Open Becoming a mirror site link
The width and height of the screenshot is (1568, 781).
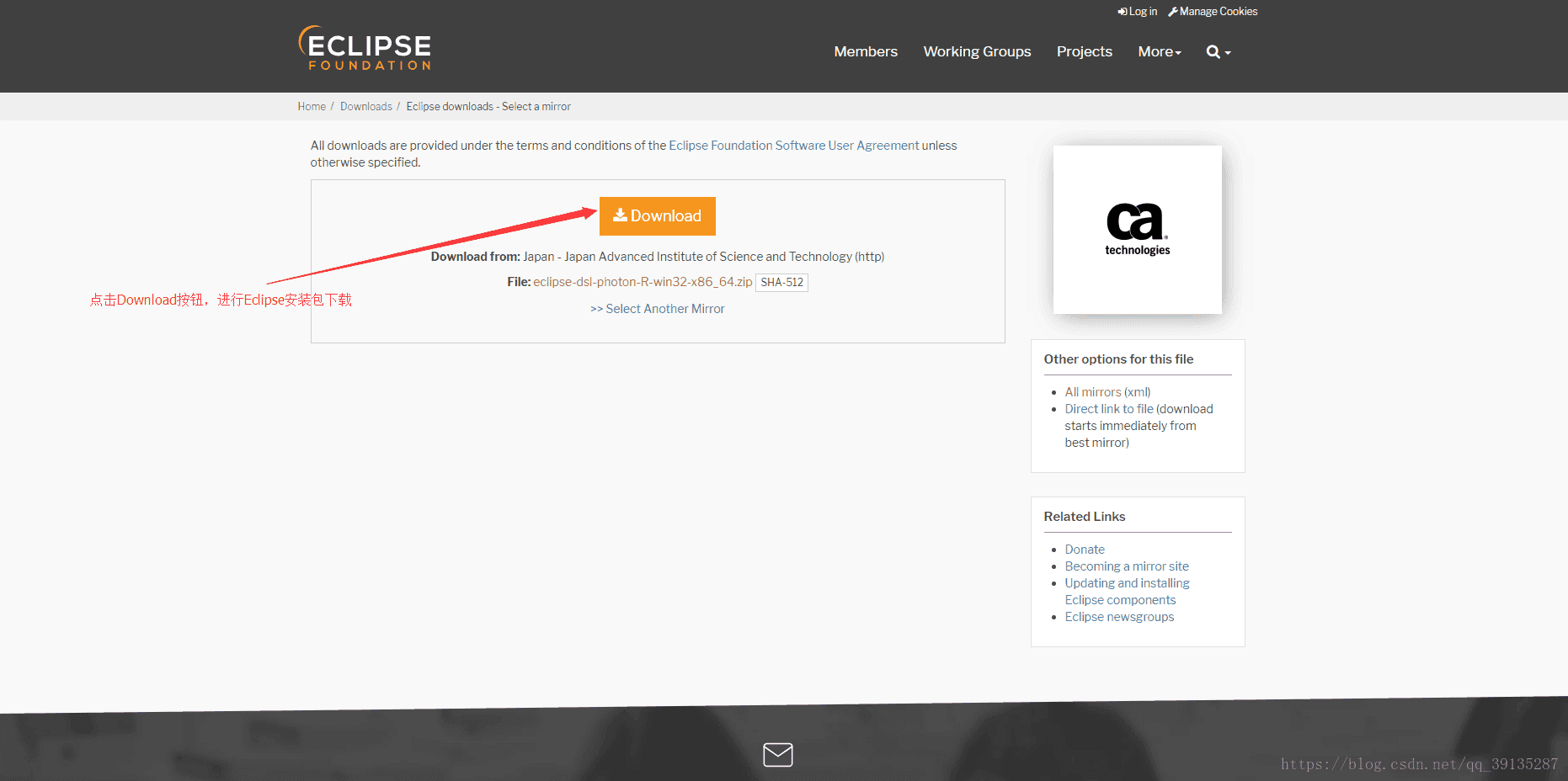(1127, 566)
